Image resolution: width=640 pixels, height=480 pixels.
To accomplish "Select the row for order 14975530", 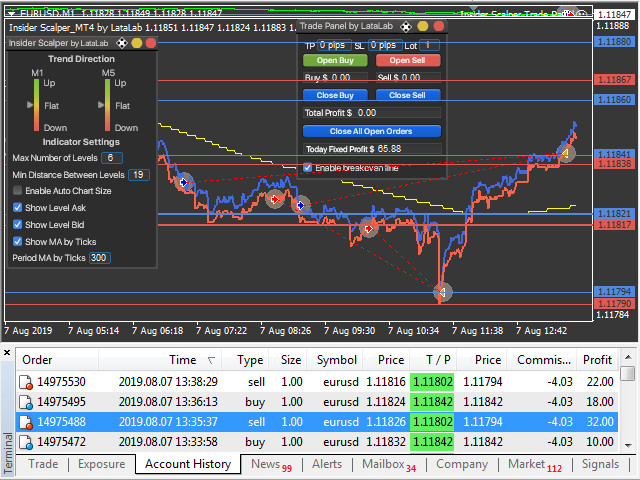I will (x=317, y=382).
